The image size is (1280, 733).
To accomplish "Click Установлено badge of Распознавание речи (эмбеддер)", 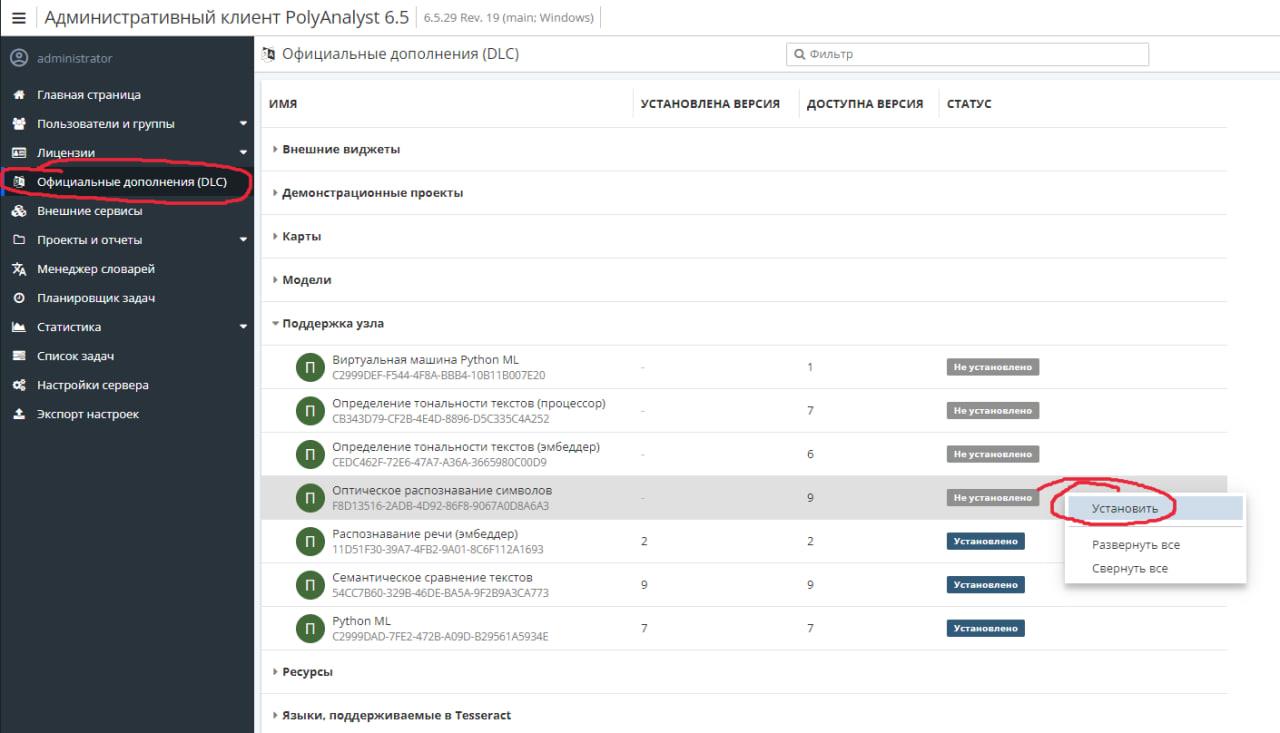I will coord(986,541).
